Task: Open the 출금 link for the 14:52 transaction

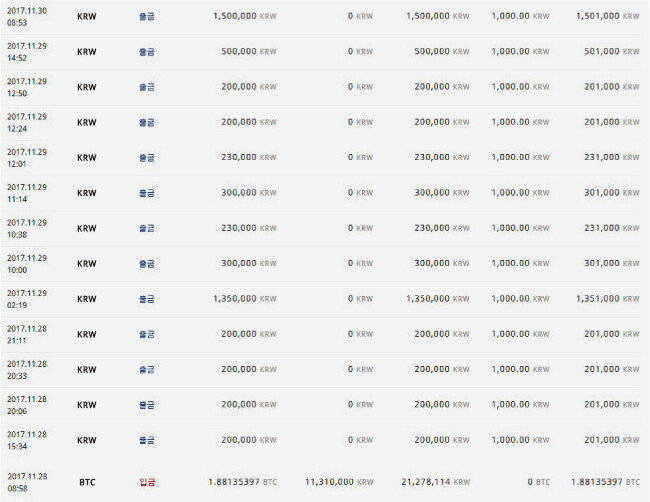Action: tap(147, 52)
